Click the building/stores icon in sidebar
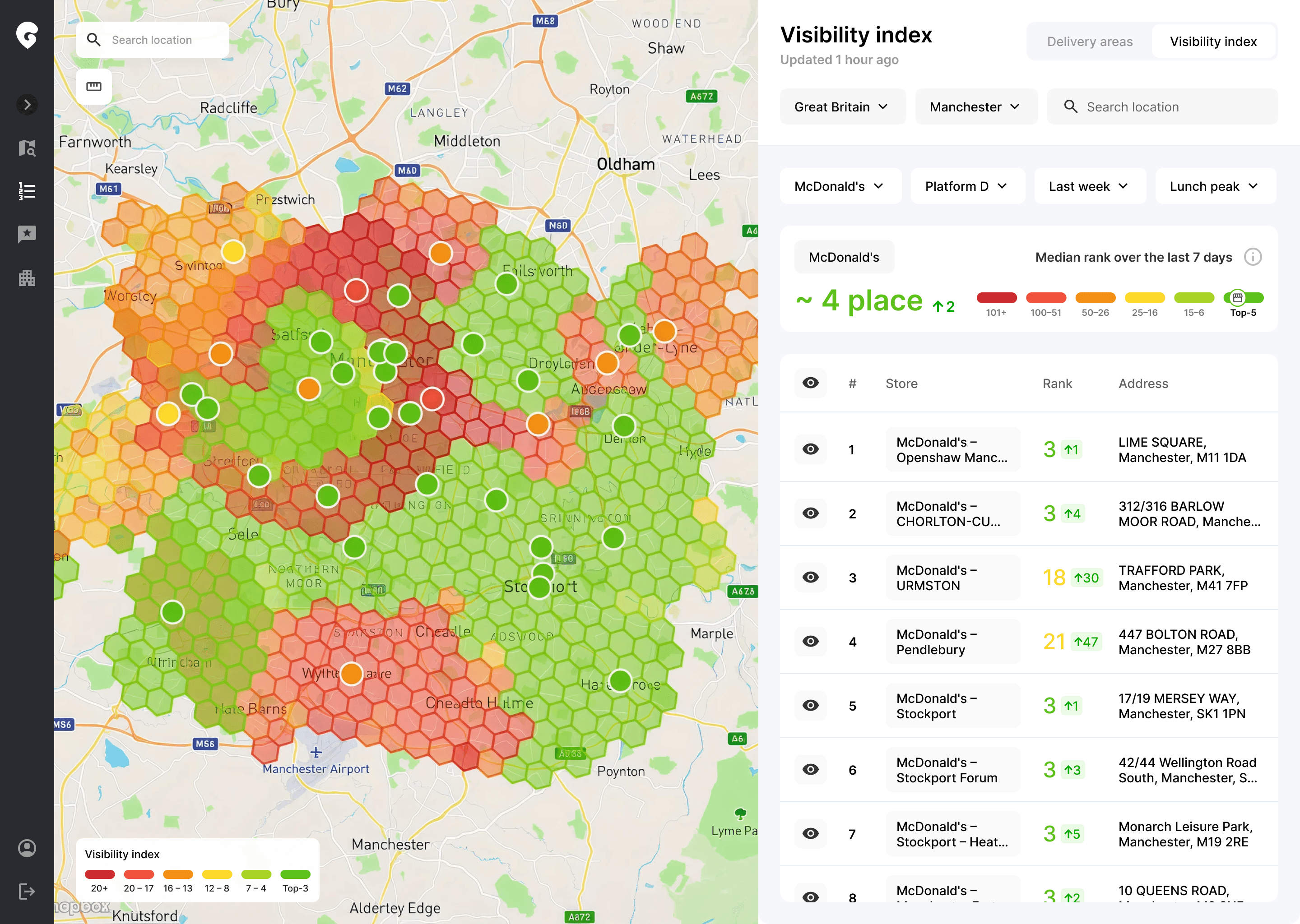1300x924 pixels. tap(26, 277)
